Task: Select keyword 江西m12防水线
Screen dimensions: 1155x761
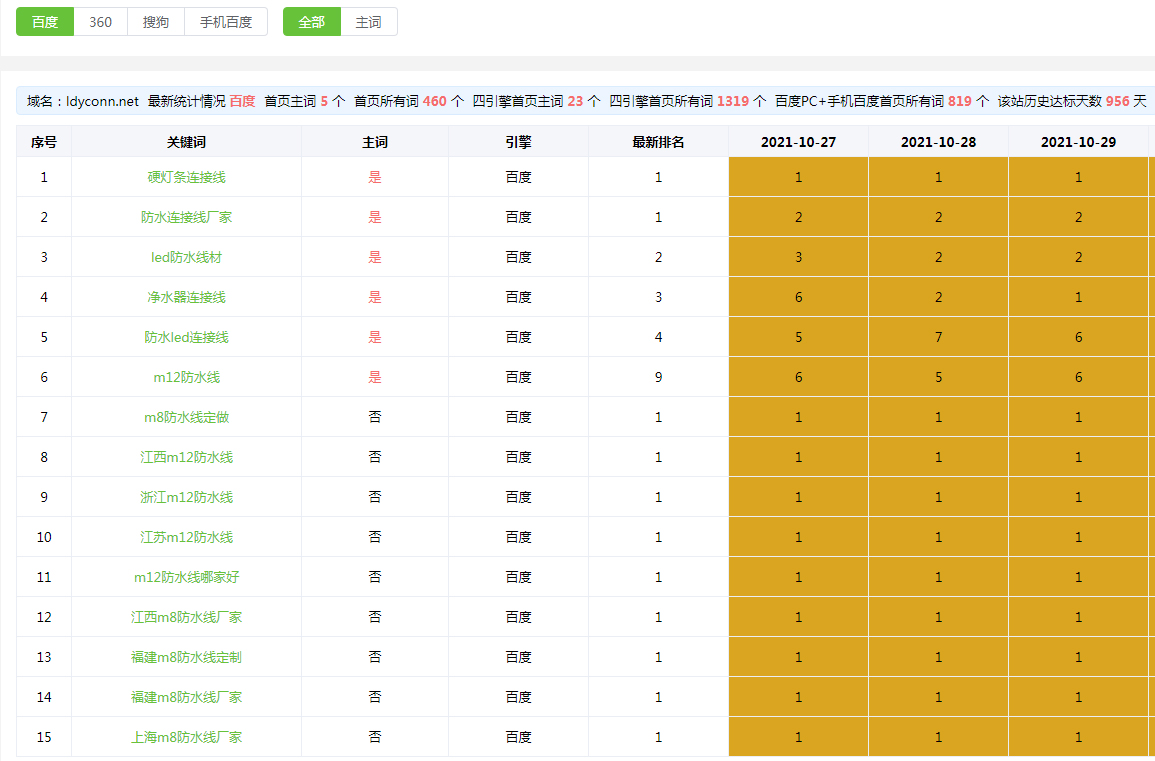Action: click(x=186, y=457)
